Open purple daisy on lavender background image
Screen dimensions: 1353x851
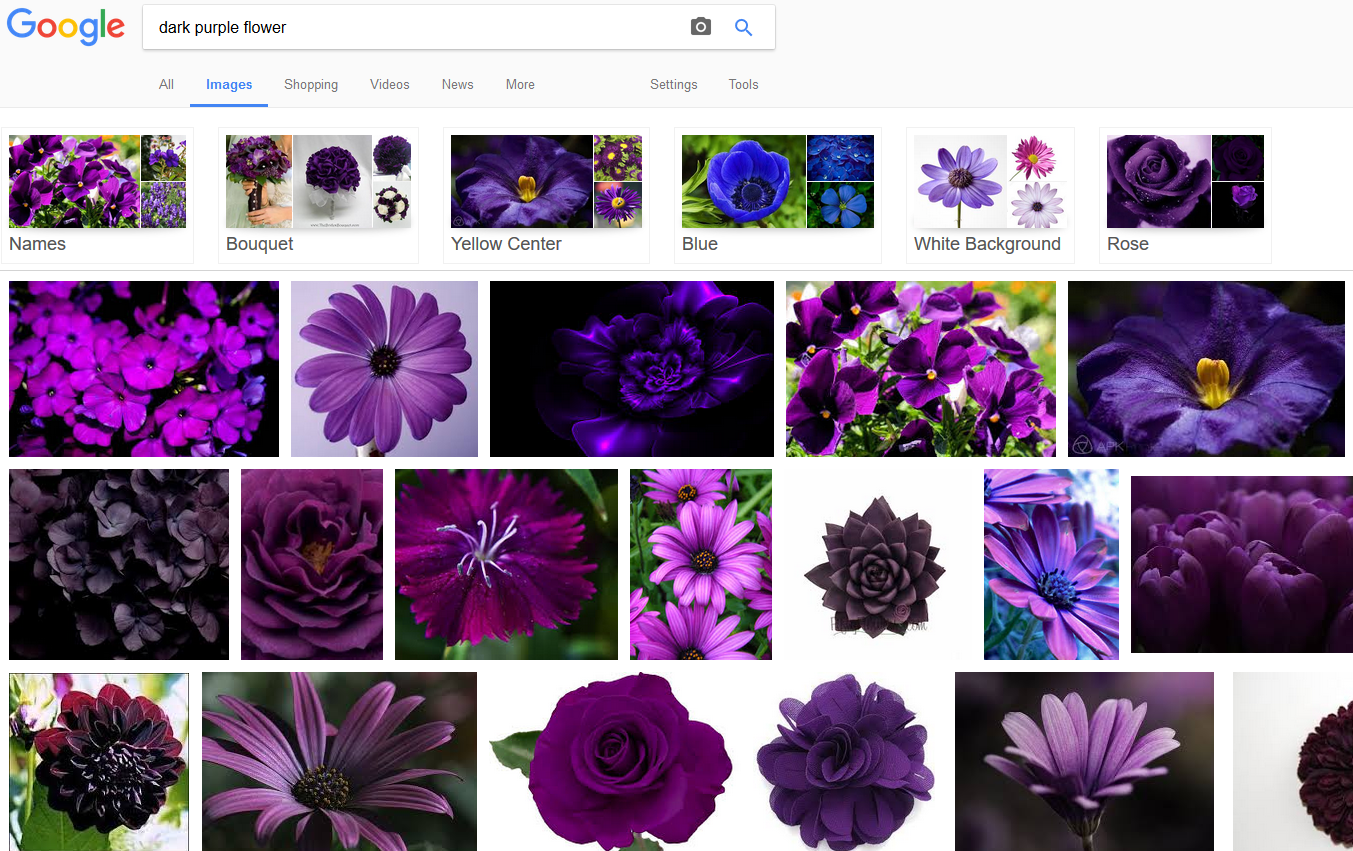point(384,369)
